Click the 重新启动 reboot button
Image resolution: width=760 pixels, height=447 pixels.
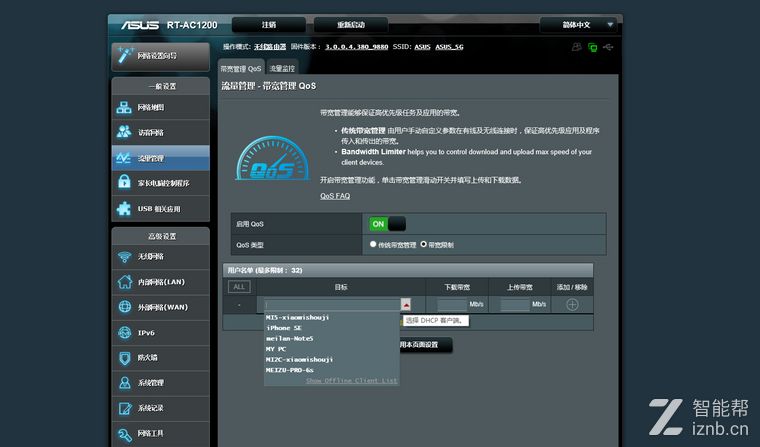point(351,25)
